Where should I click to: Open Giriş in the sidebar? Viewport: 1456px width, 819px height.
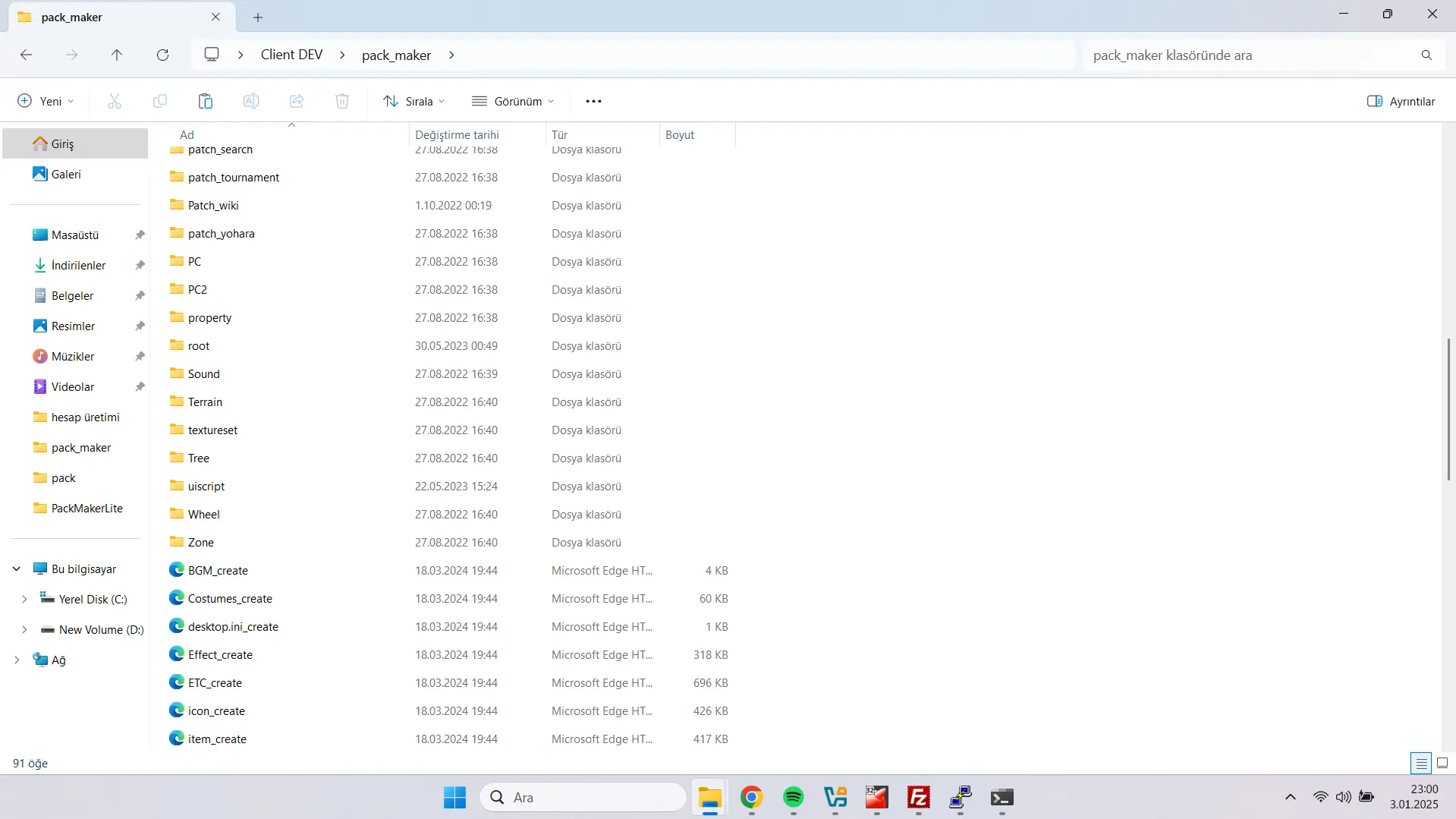[75, 143]
